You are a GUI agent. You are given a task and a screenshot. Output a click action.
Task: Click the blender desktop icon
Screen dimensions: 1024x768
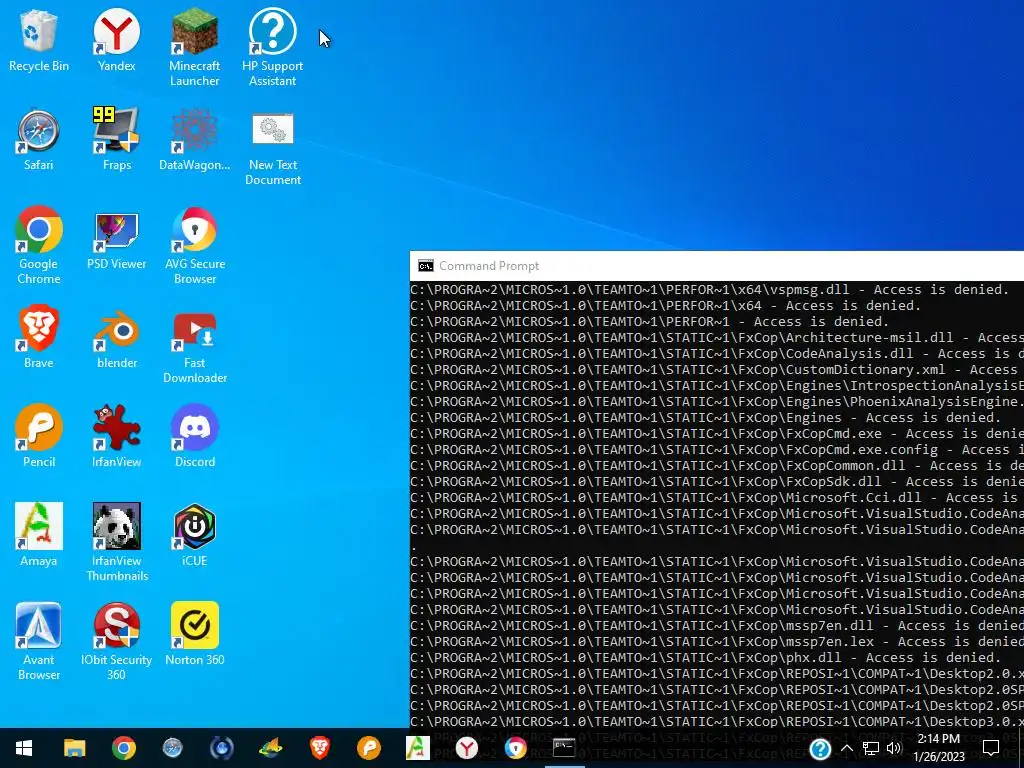tap(116, 338)
